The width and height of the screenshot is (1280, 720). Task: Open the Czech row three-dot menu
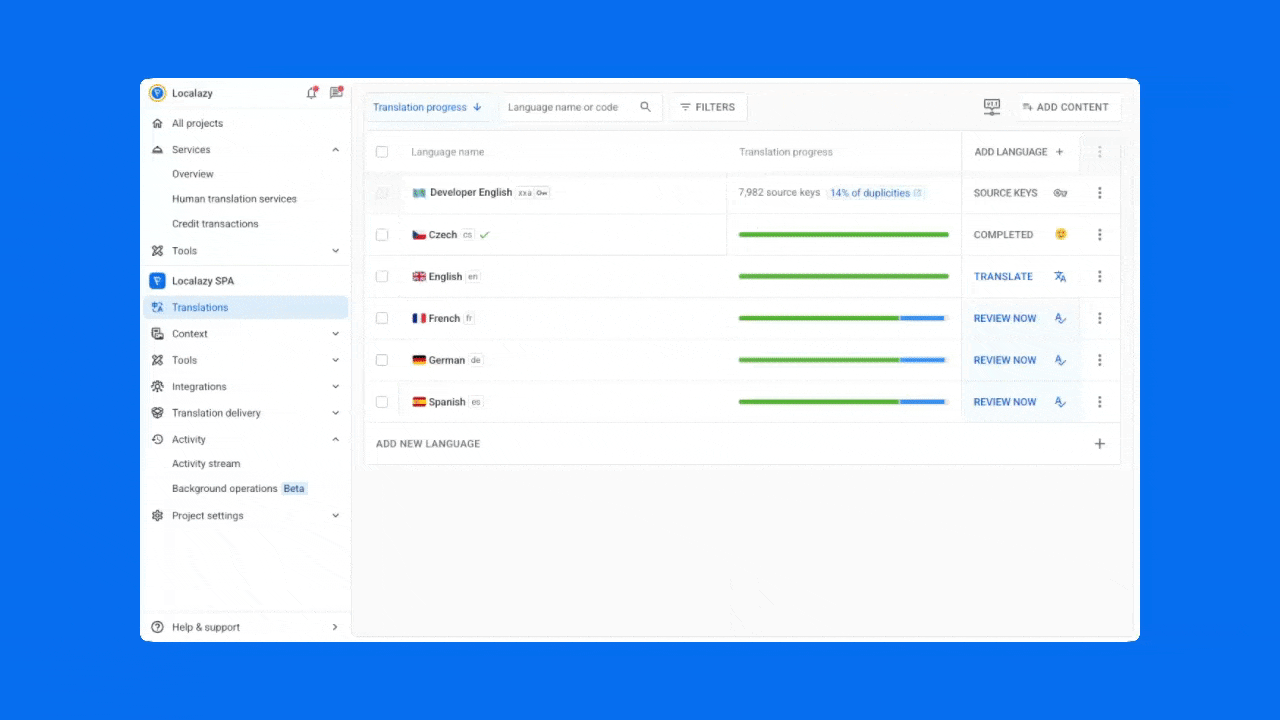click(x=1100, y=235)
